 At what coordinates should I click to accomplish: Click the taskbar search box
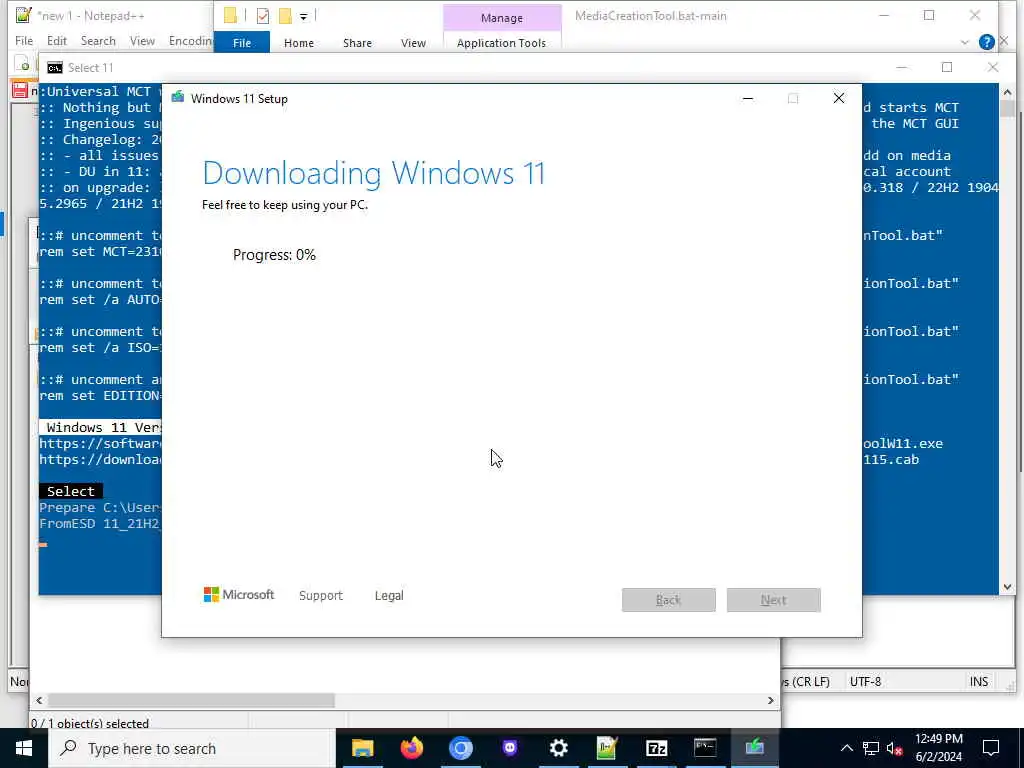[x=193, y=748]
